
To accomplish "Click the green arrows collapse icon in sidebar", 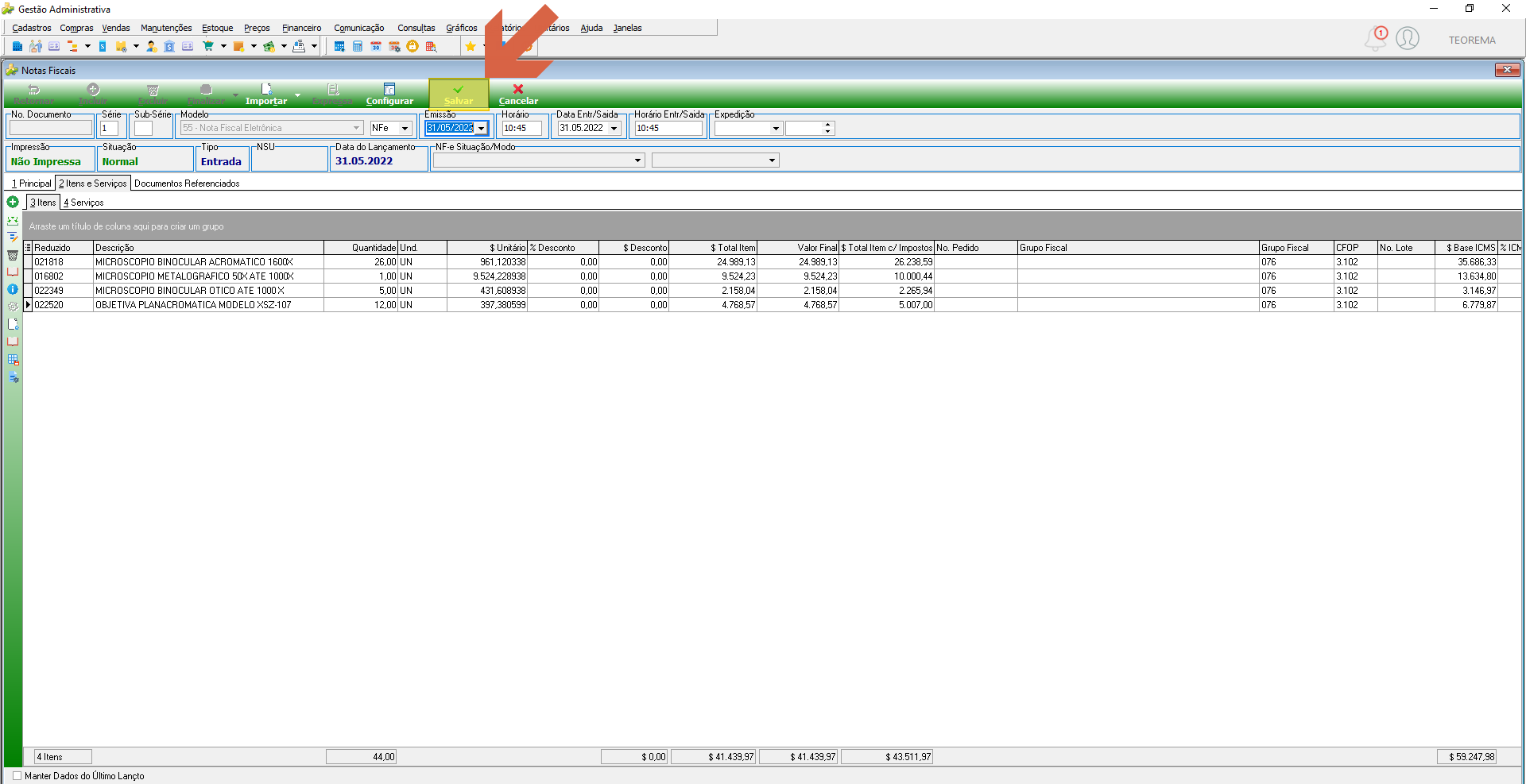I will tap(13, 220).
